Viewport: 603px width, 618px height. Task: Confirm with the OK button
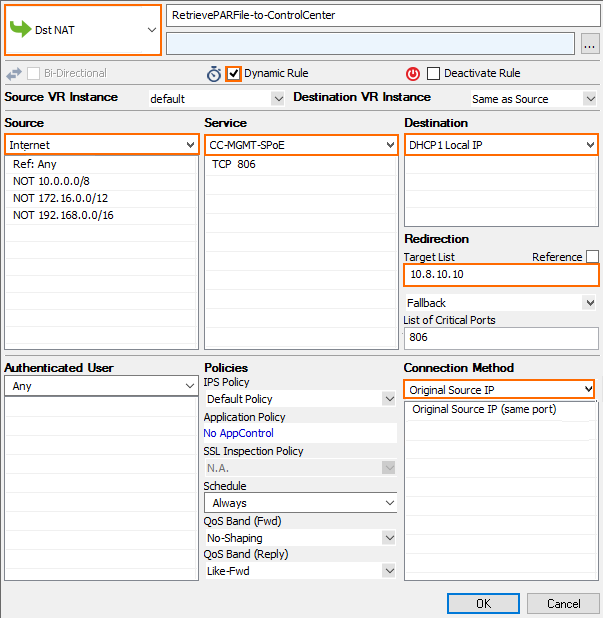483,603
